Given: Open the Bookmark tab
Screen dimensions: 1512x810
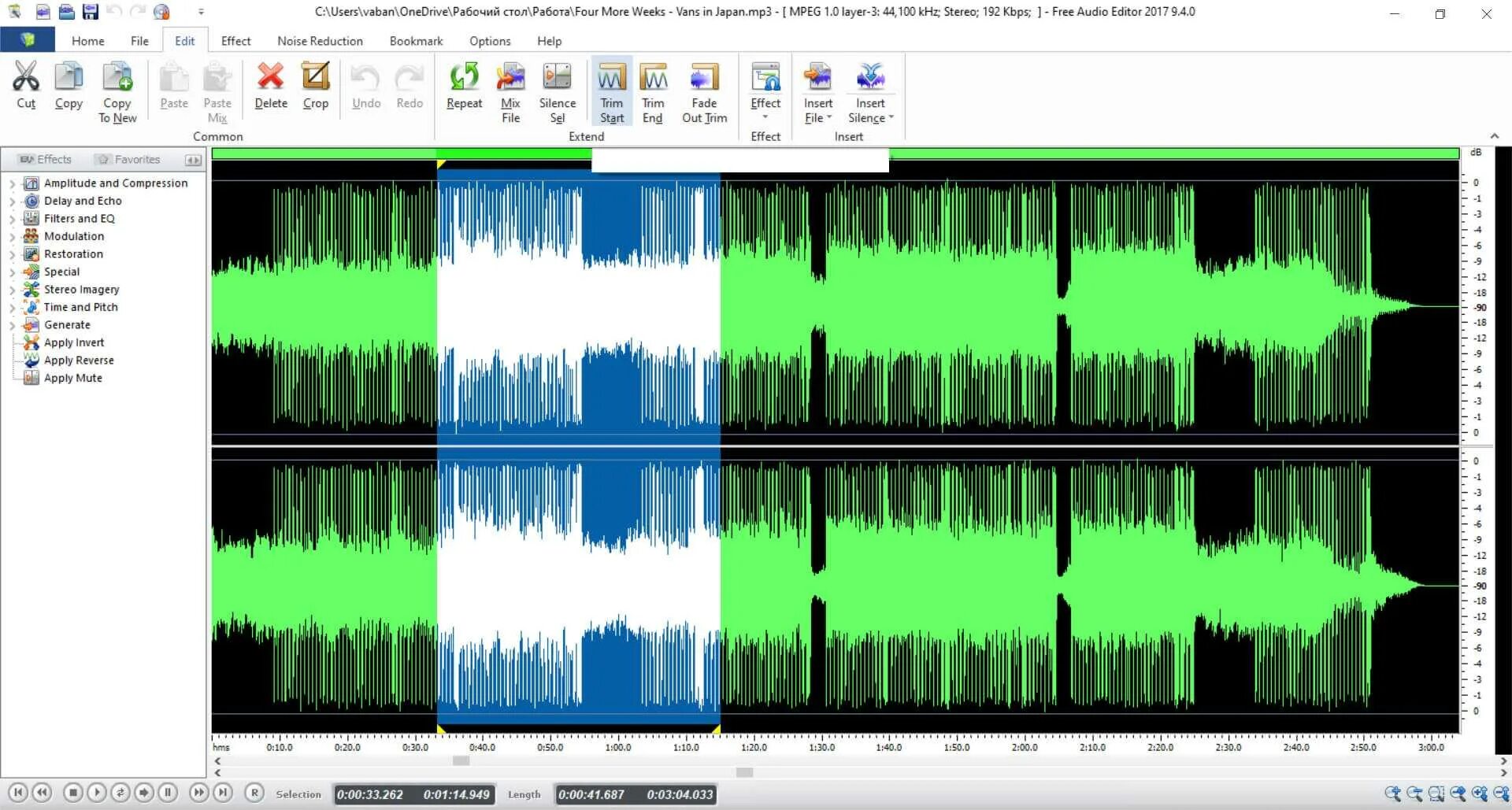Looking at the screenshot, I should tap(416, 41).
